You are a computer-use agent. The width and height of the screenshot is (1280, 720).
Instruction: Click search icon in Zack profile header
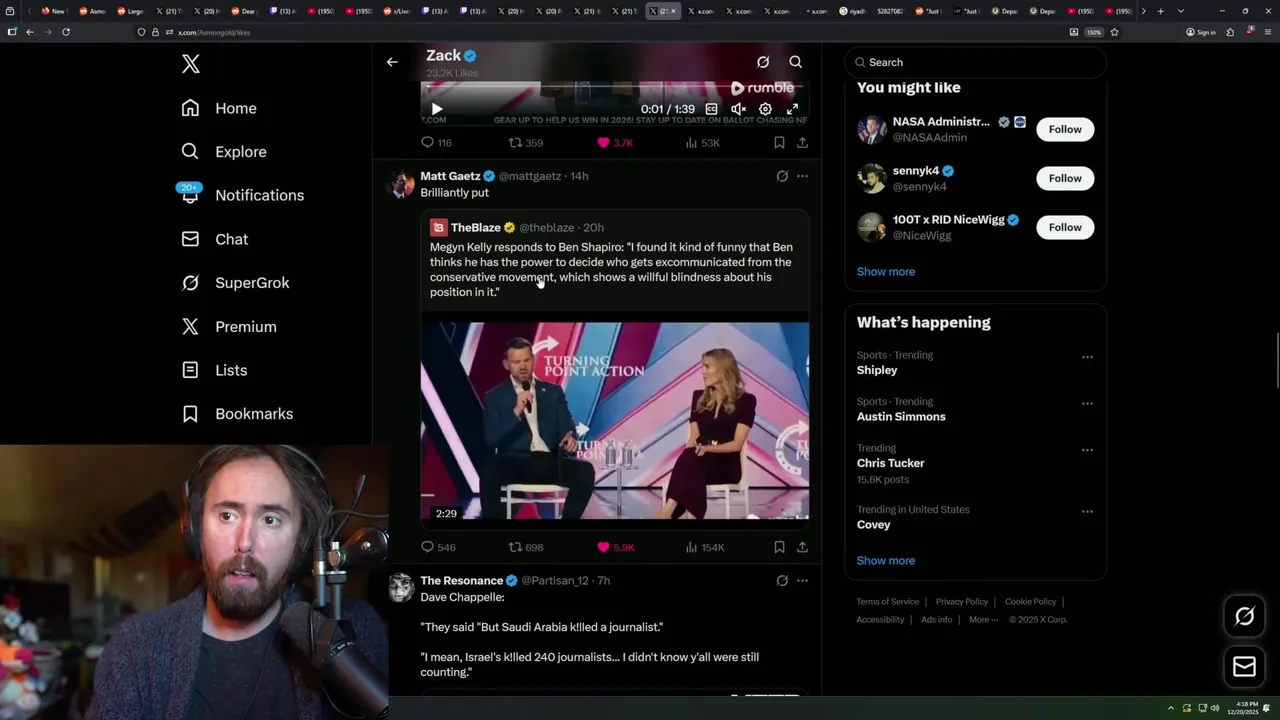796,62
